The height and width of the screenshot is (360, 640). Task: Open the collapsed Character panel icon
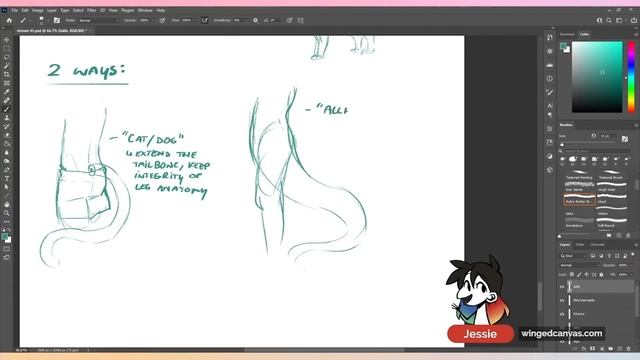click(550, 106)
